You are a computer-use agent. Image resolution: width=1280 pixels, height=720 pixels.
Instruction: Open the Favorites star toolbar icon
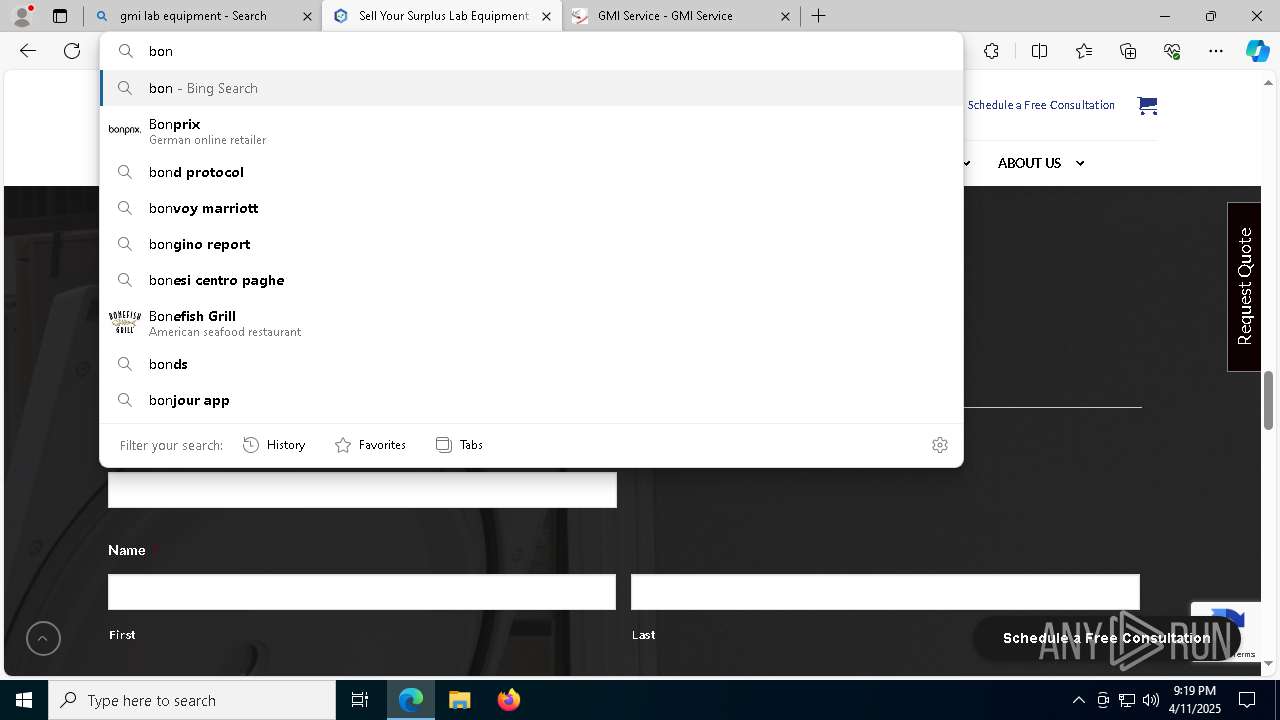pyautogui.click(x=1084, y=51)
